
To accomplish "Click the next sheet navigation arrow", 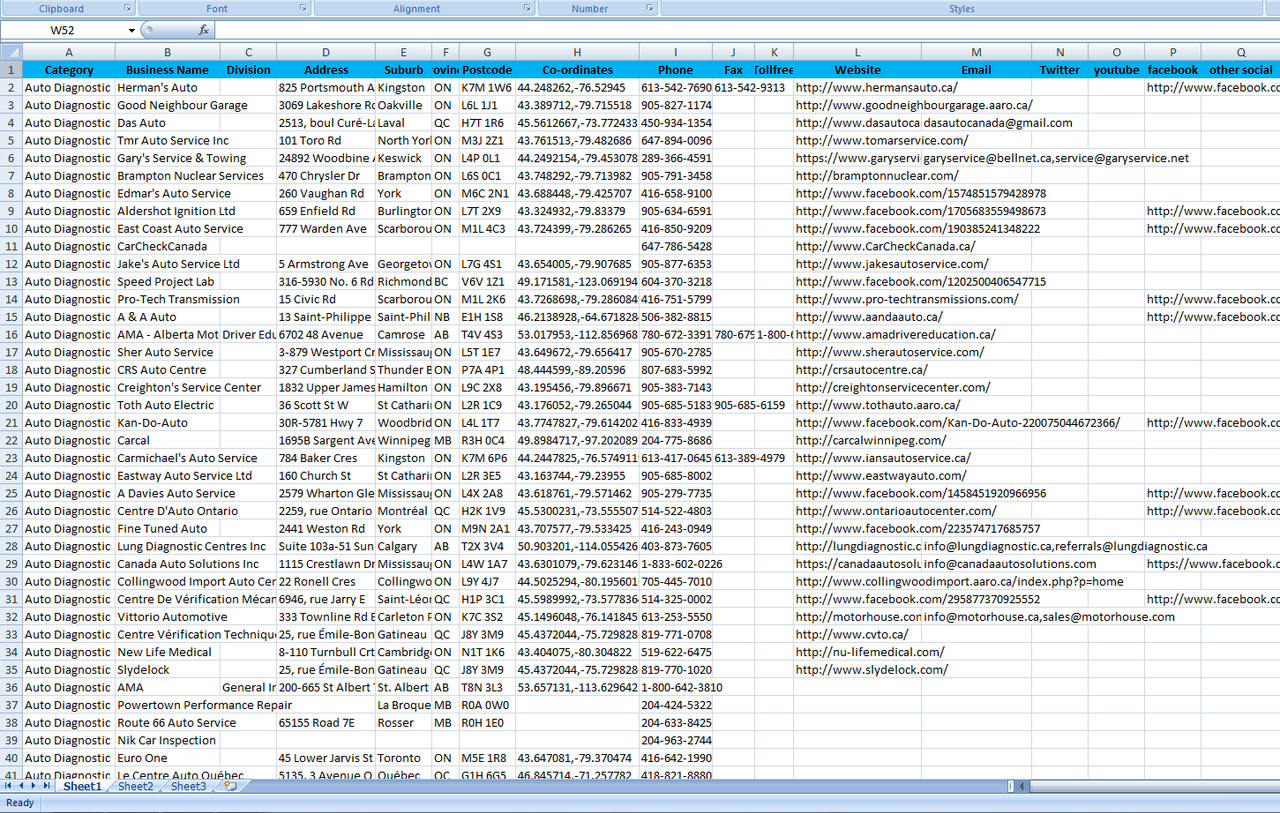I will (34, 787).
